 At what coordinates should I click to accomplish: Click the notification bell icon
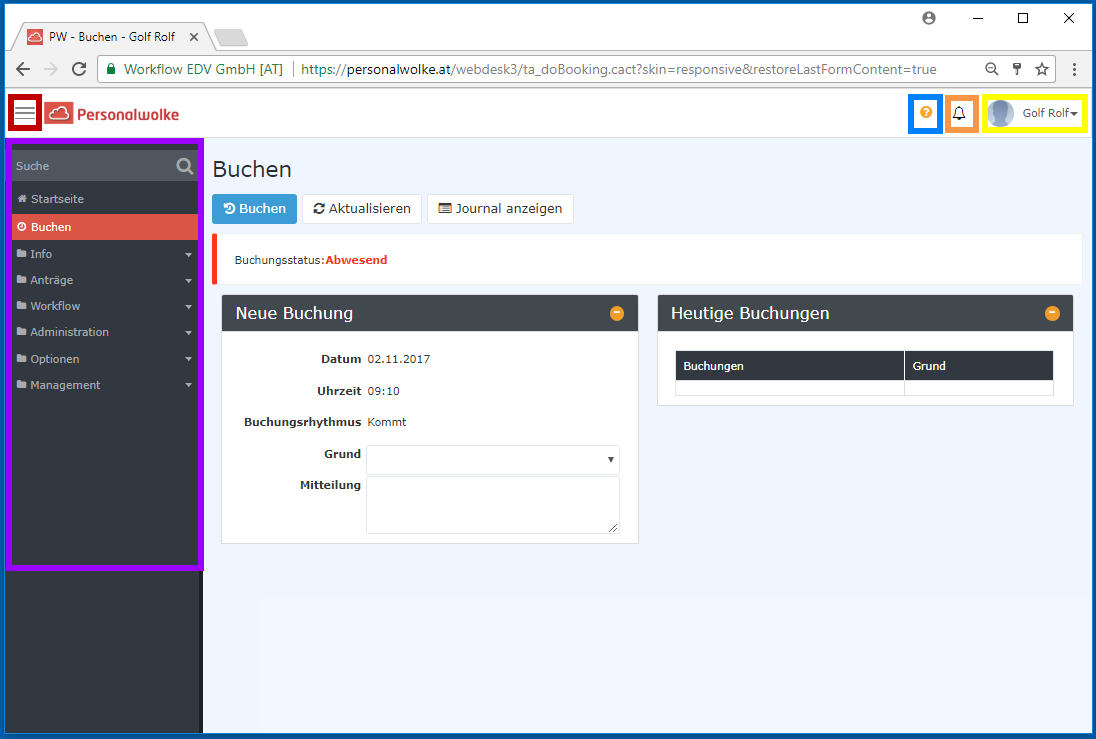click(960, 113)
